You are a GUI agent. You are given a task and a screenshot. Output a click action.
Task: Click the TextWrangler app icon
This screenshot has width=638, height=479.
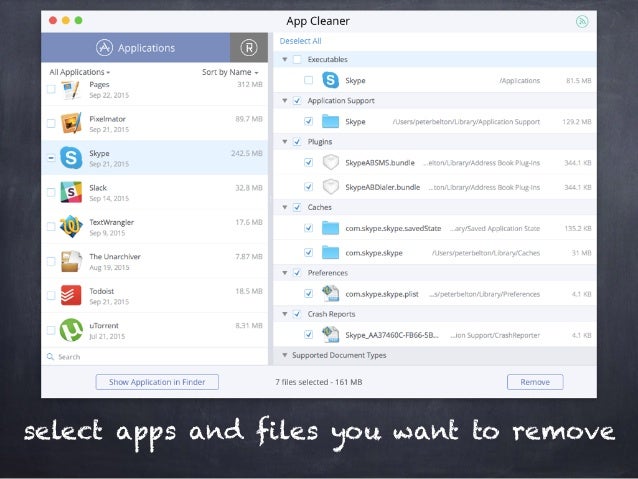click(x=71, y=226)
